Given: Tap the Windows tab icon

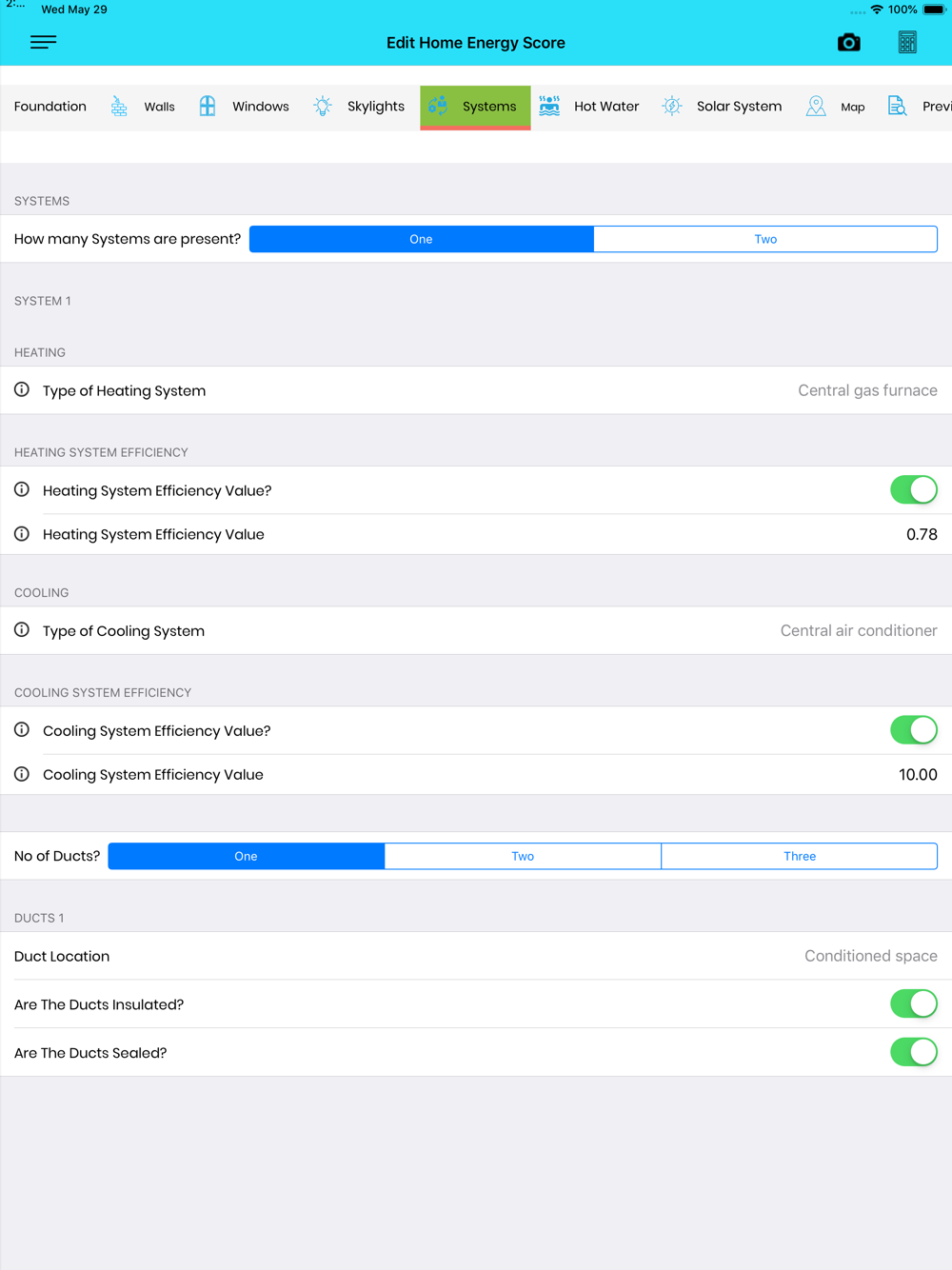Looking at the screenshot, I should pos(208,106).
